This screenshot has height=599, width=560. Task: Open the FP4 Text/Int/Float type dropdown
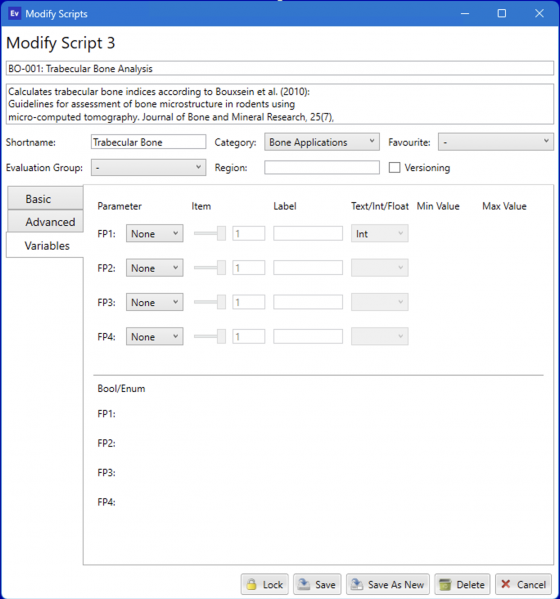[379, 337]
